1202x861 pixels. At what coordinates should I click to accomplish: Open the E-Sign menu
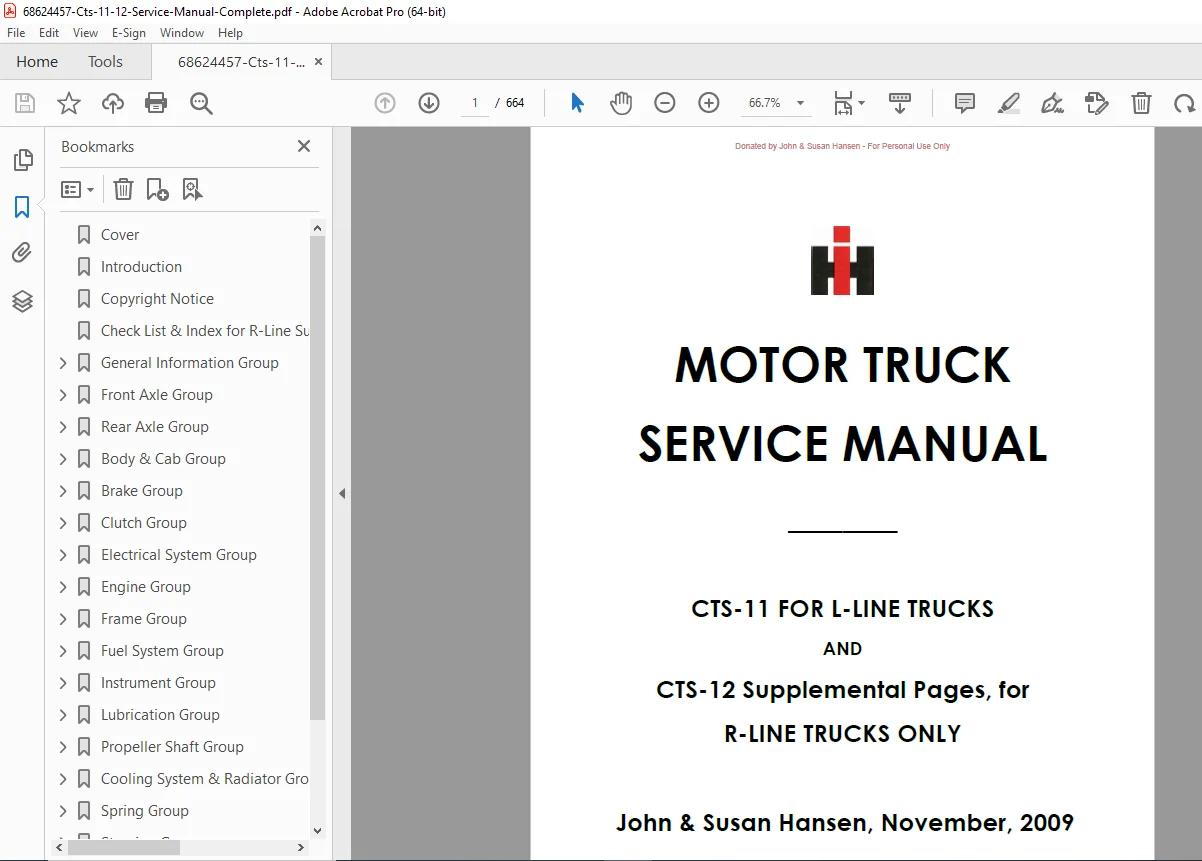click(129, 33)
